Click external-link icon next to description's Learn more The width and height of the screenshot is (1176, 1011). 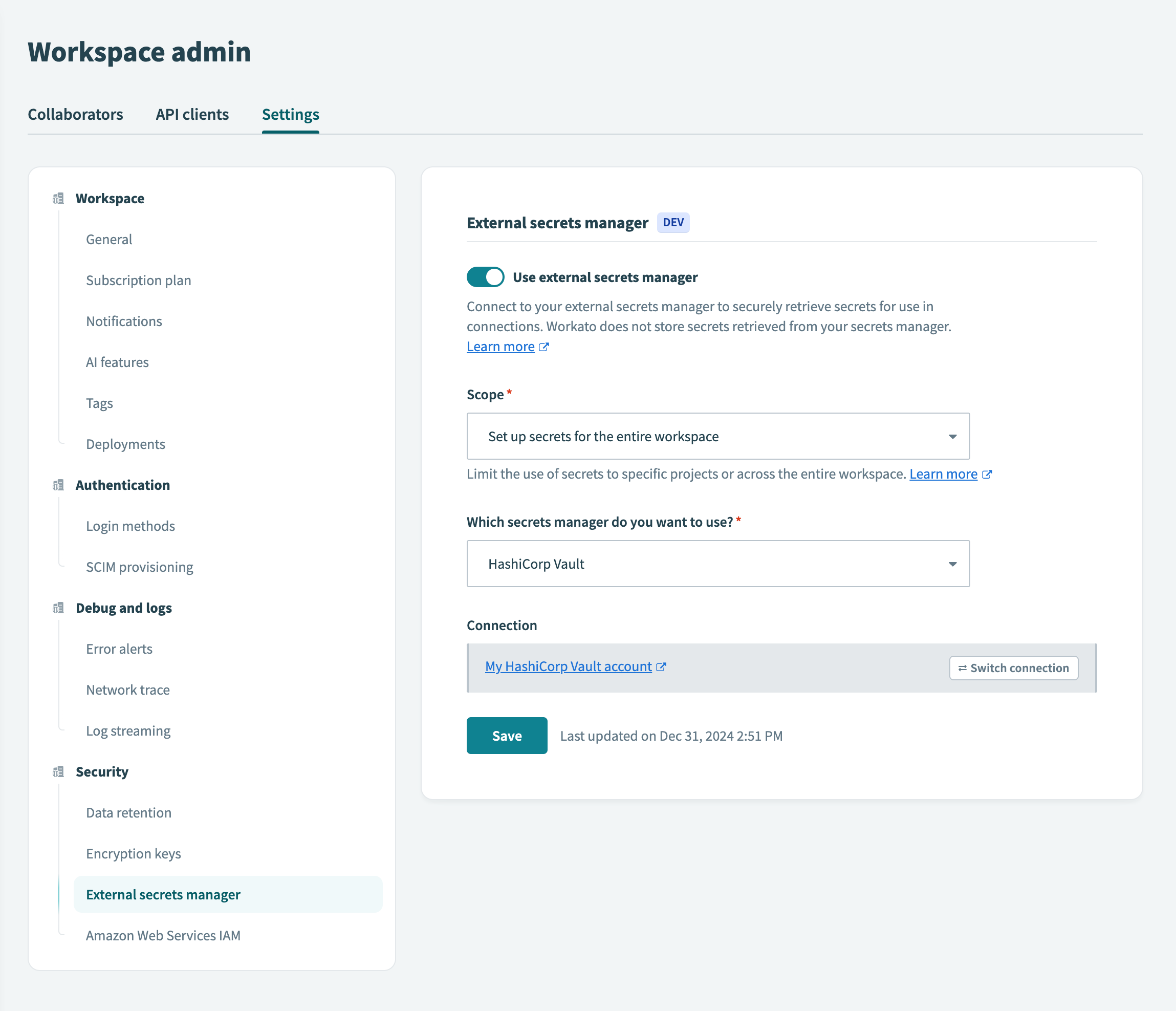coord(543,347)
